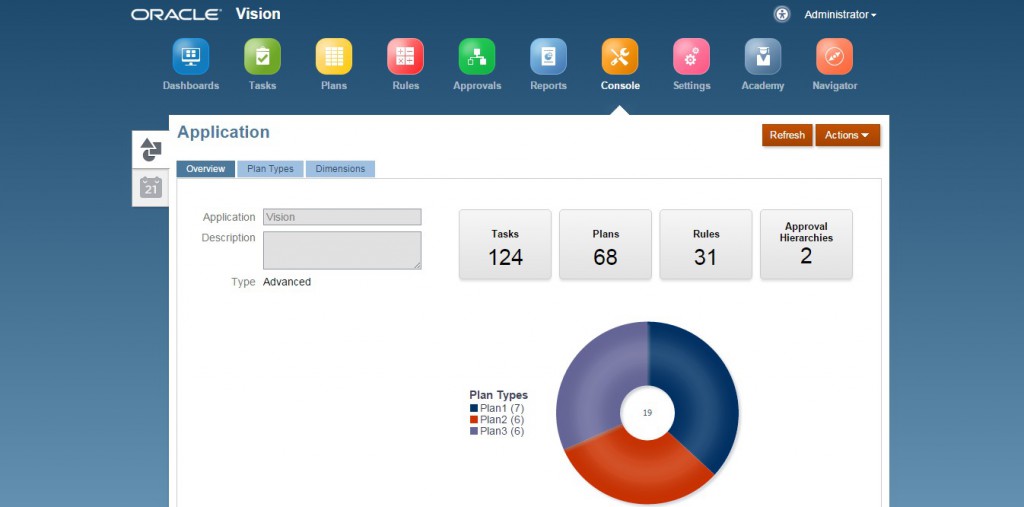
Task: Open the Reports icon
Action: coord(549,56)
